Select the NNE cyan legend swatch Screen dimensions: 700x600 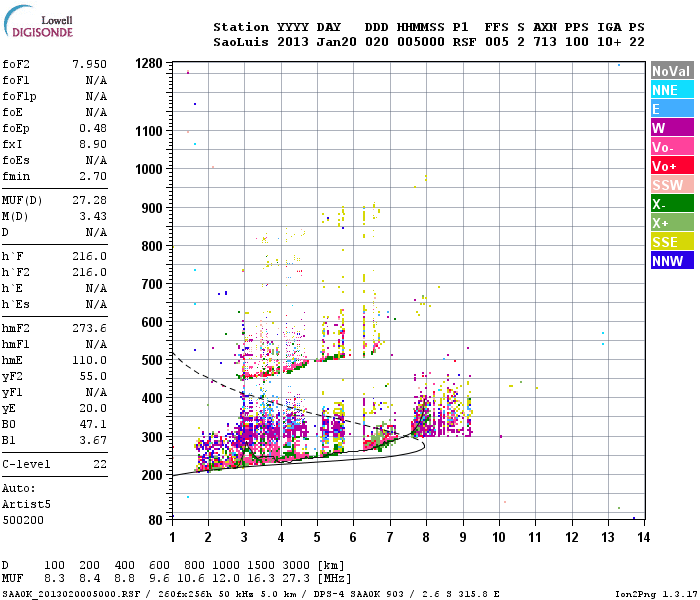pos(672,90)
